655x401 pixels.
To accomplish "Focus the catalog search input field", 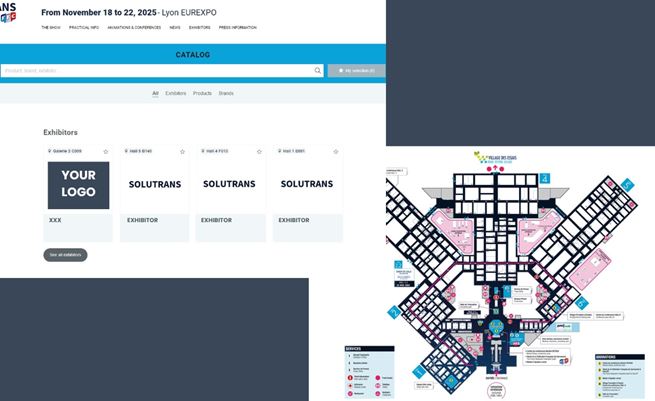I will coord(162,71).
